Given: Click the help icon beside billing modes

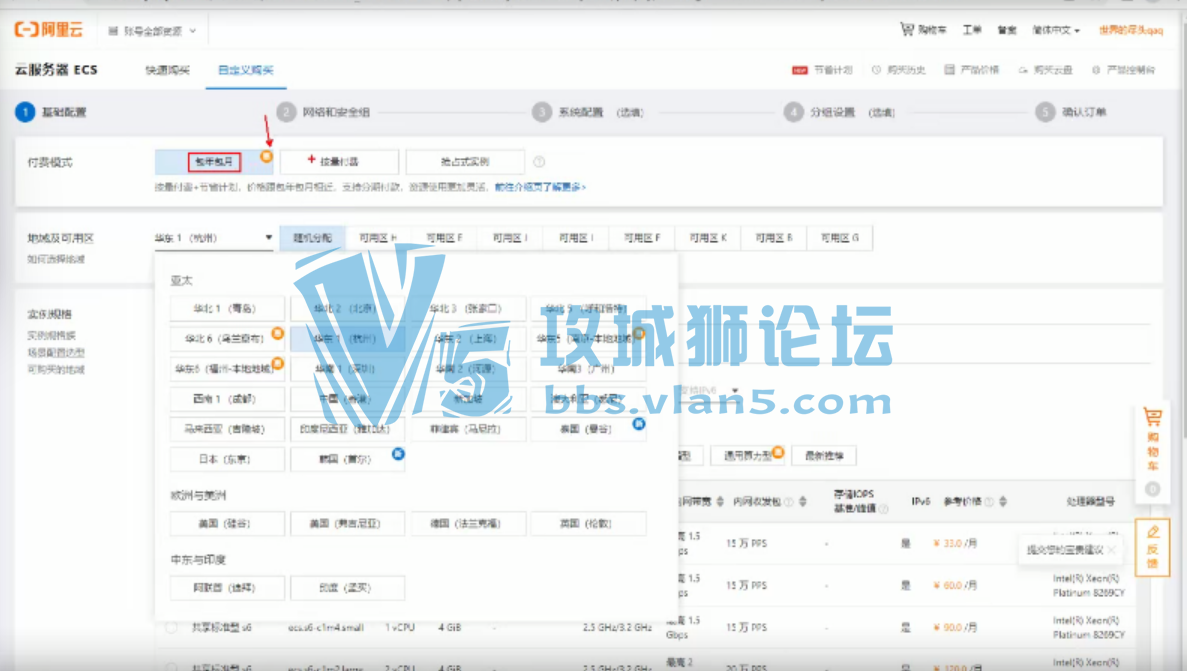Looking at the screenshot, I should [x=539, y=161].
